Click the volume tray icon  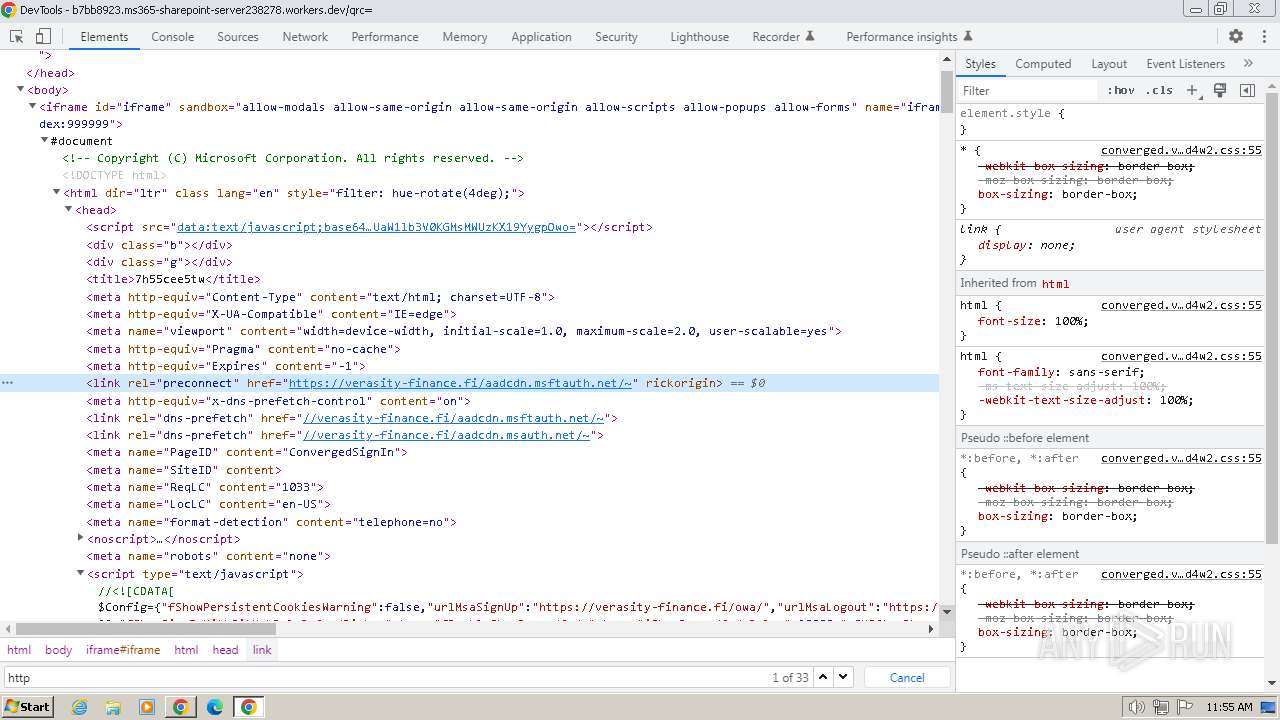coord(1136,707)
